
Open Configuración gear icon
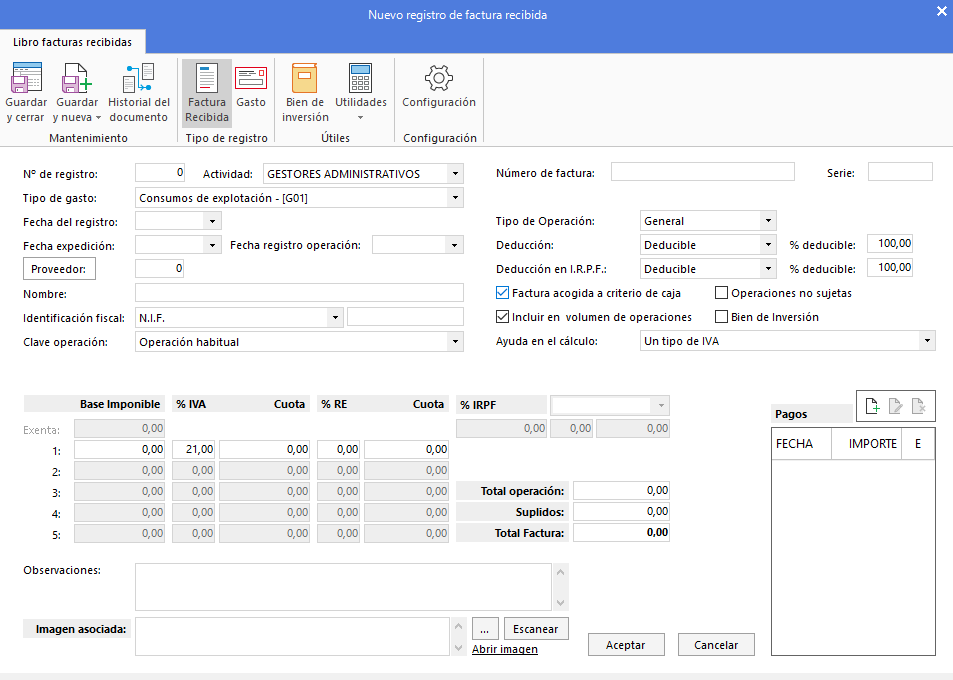[x=439, y=78]
